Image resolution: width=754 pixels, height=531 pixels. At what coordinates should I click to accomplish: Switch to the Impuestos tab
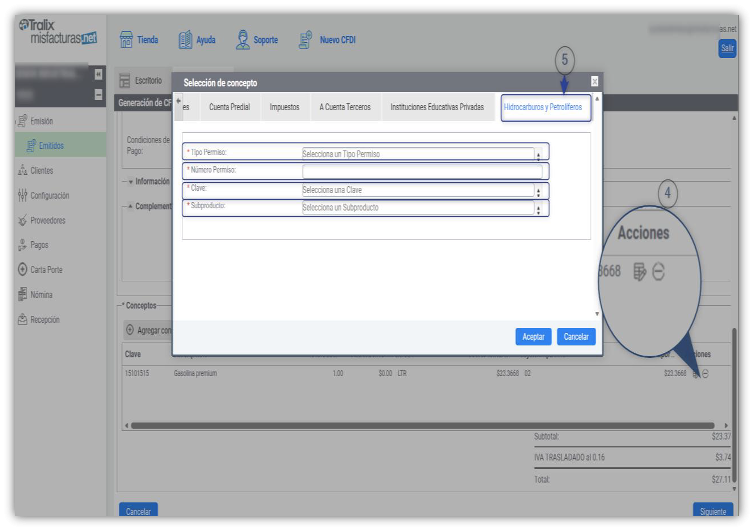284,107
